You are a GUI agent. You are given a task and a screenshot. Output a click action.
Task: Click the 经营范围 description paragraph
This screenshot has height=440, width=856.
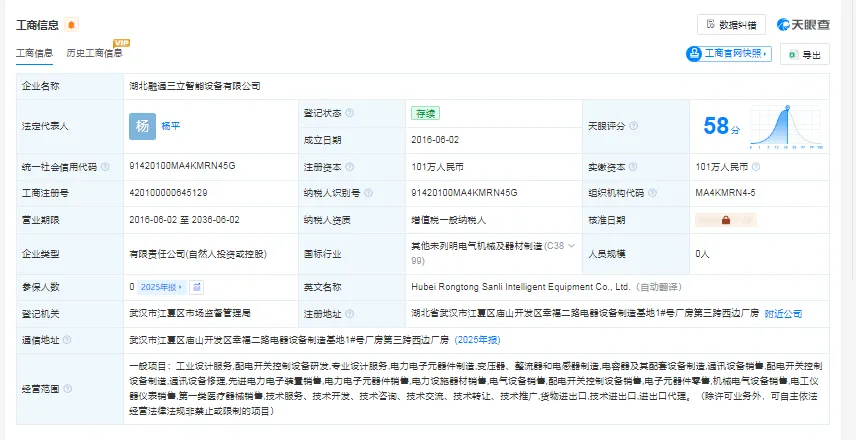(x=475, y=389)
